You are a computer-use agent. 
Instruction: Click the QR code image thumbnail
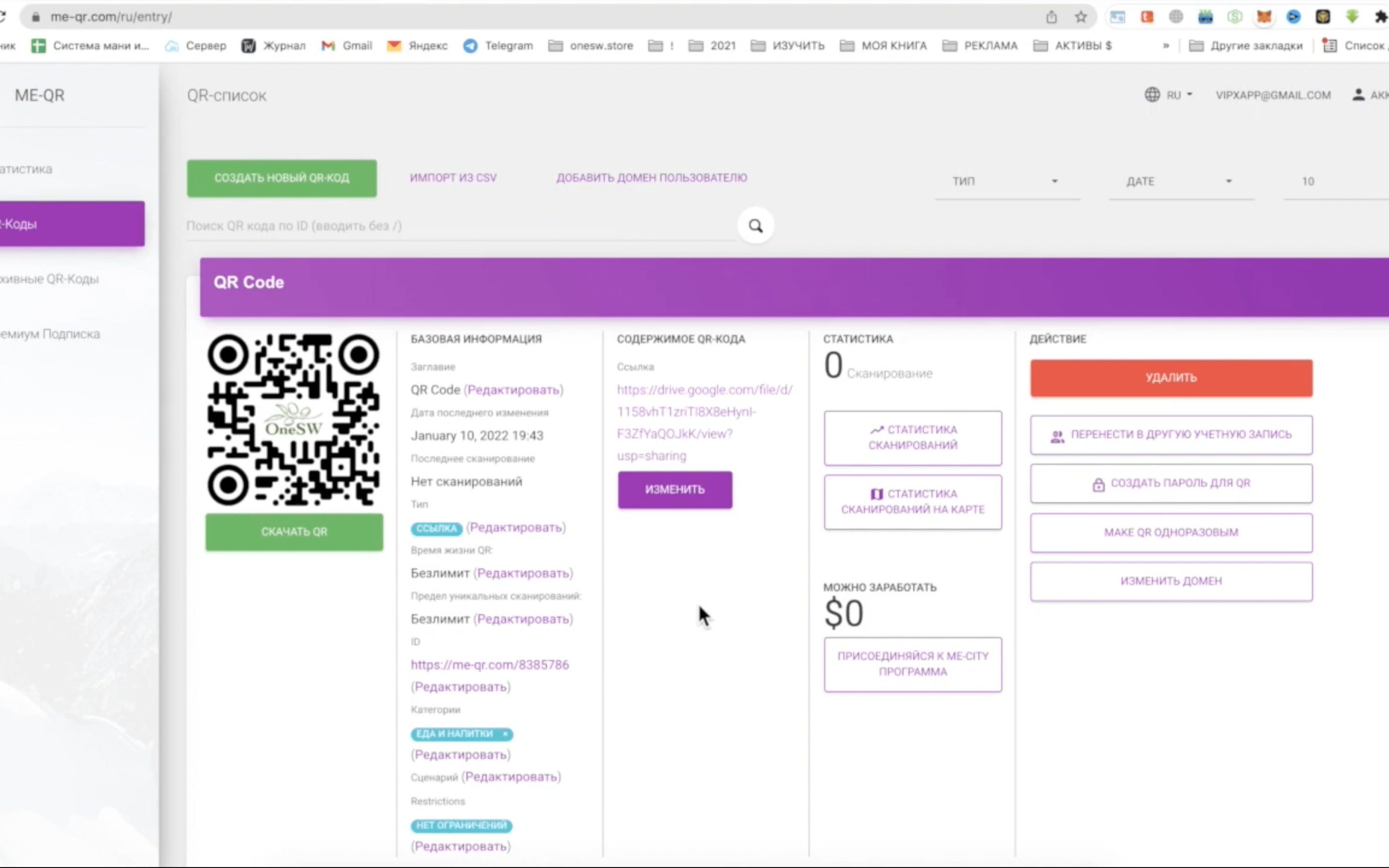tap(293, 420)
